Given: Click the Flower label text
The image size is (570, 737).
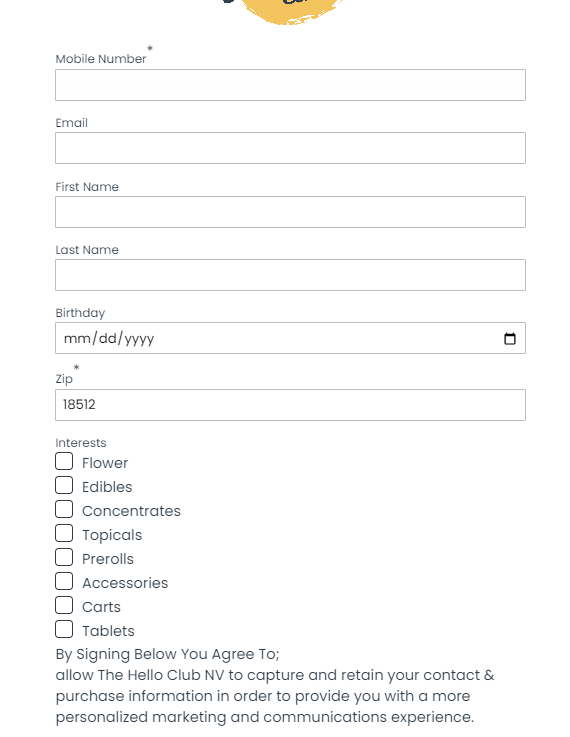Looking at the screenshot, I should point(105,463).
